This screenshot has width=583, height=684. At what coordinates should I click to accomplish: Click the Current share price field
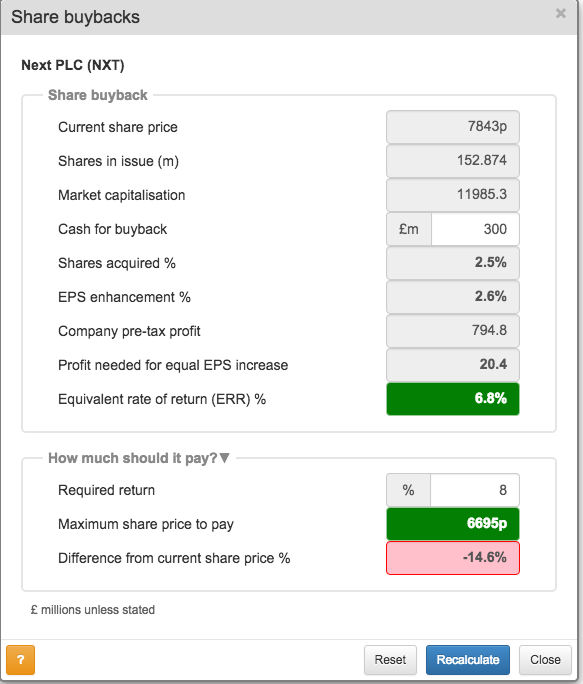(x=453, y=127)
